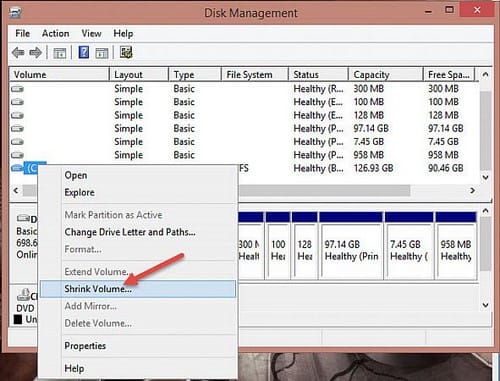Click the Forward arrow toolbar icon

(x=36, y=53)
